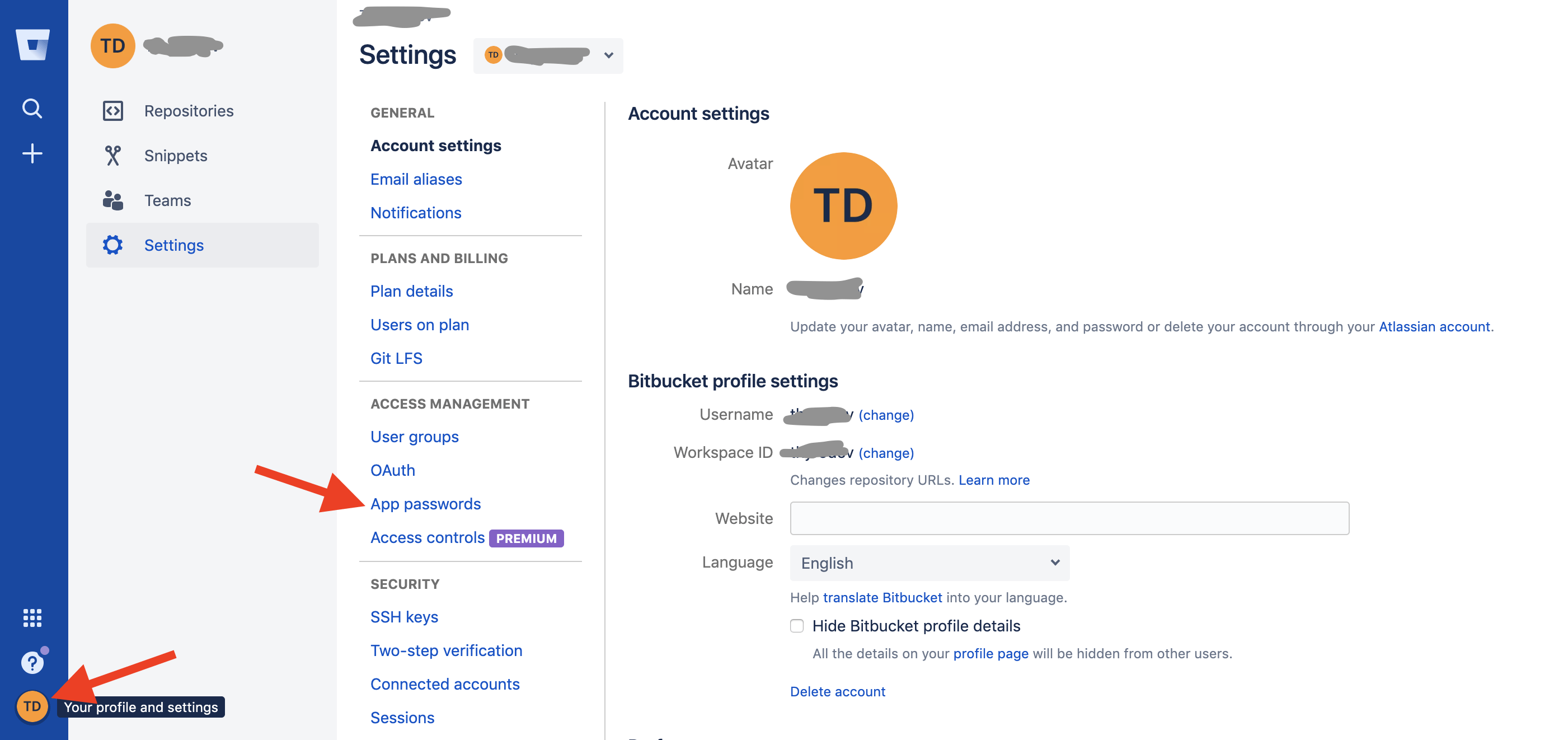Open the profile avatar in bottom-left corner
This screenshot has width=1568, height=740.
point(32,706)
